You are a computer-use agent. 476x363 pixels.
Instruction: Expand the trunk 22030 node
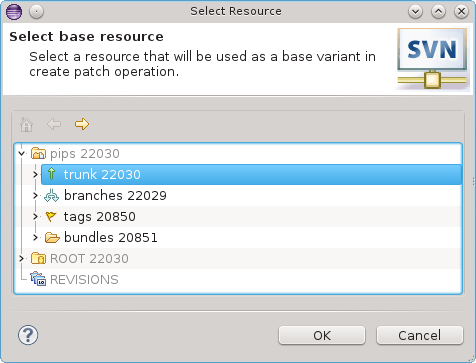35,174
